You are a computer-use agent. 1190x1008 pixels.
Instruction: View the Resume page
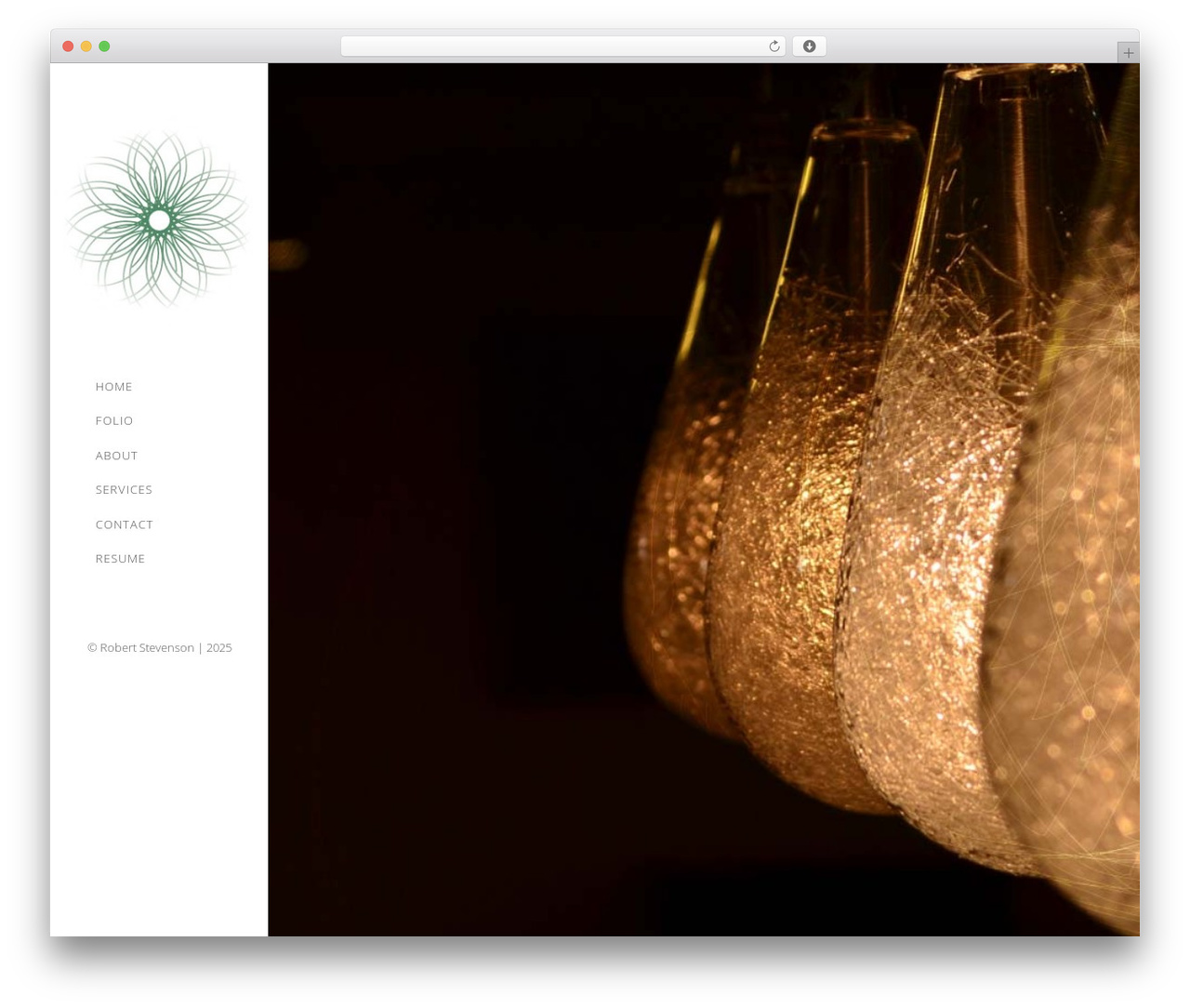coord(120,559)
